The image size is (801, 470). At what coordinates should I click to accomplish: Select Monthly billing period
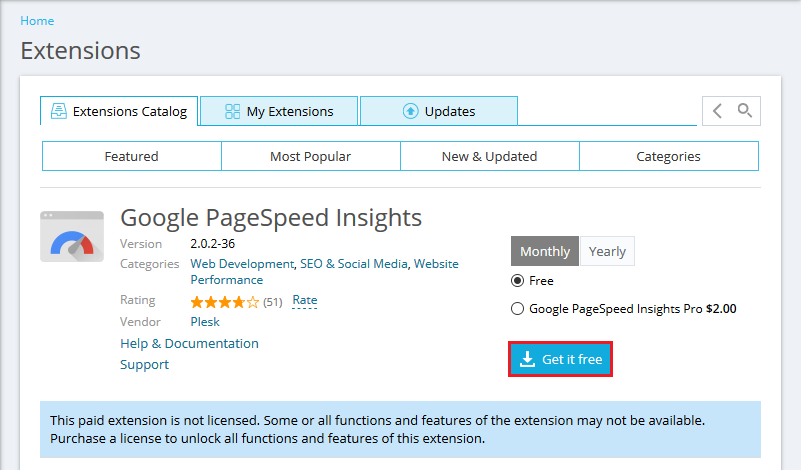pyautogui.click(x=545, y=251)
